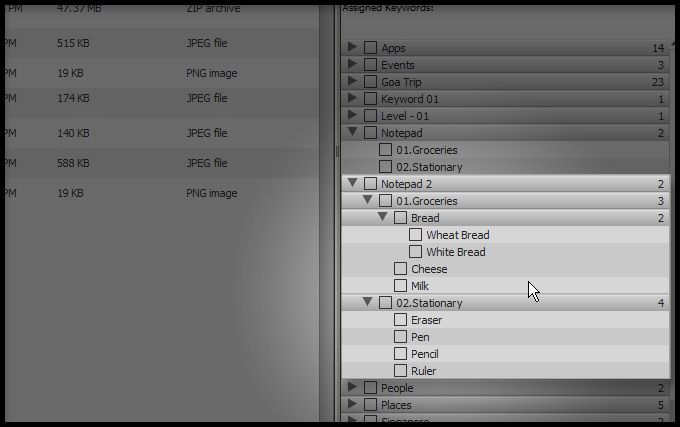Collapse the Bread sub-keyword group
This screenshot has height=427, width=680.
click(x=382, y=218)
